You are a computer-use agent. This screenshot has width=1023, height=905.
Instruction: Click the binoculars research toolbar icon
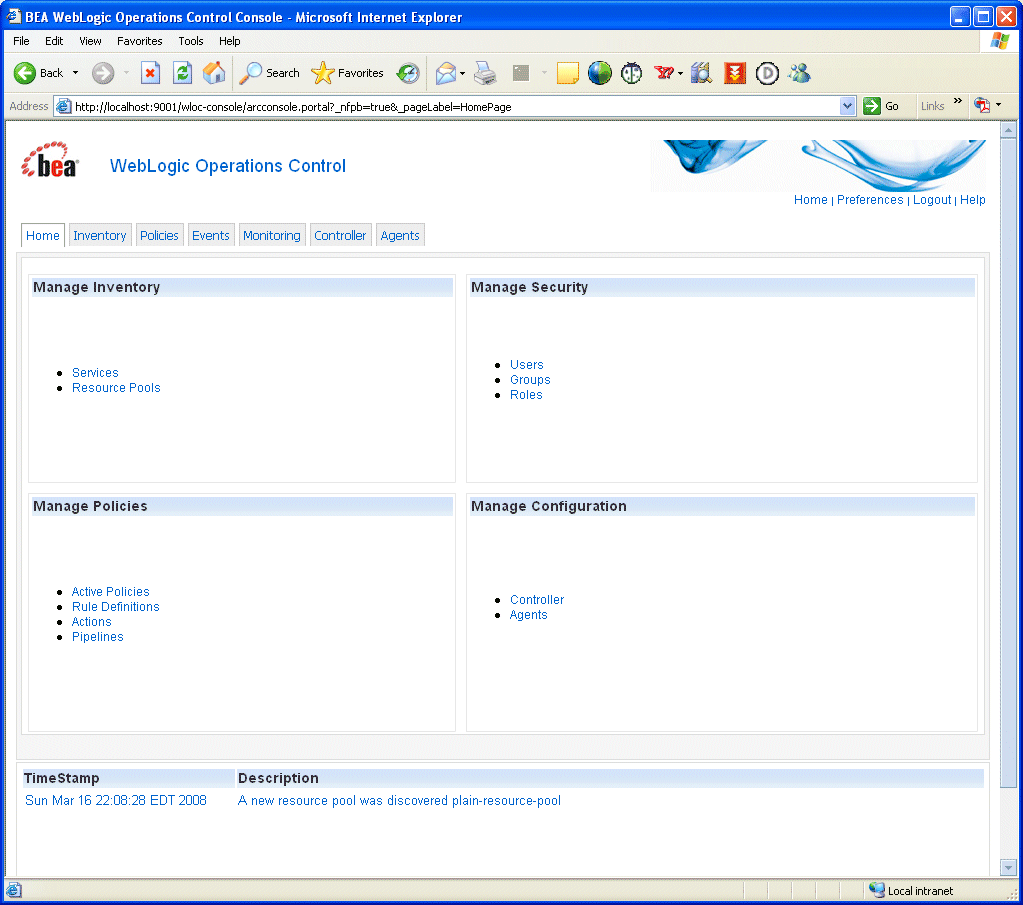click(x=701, y=73)
